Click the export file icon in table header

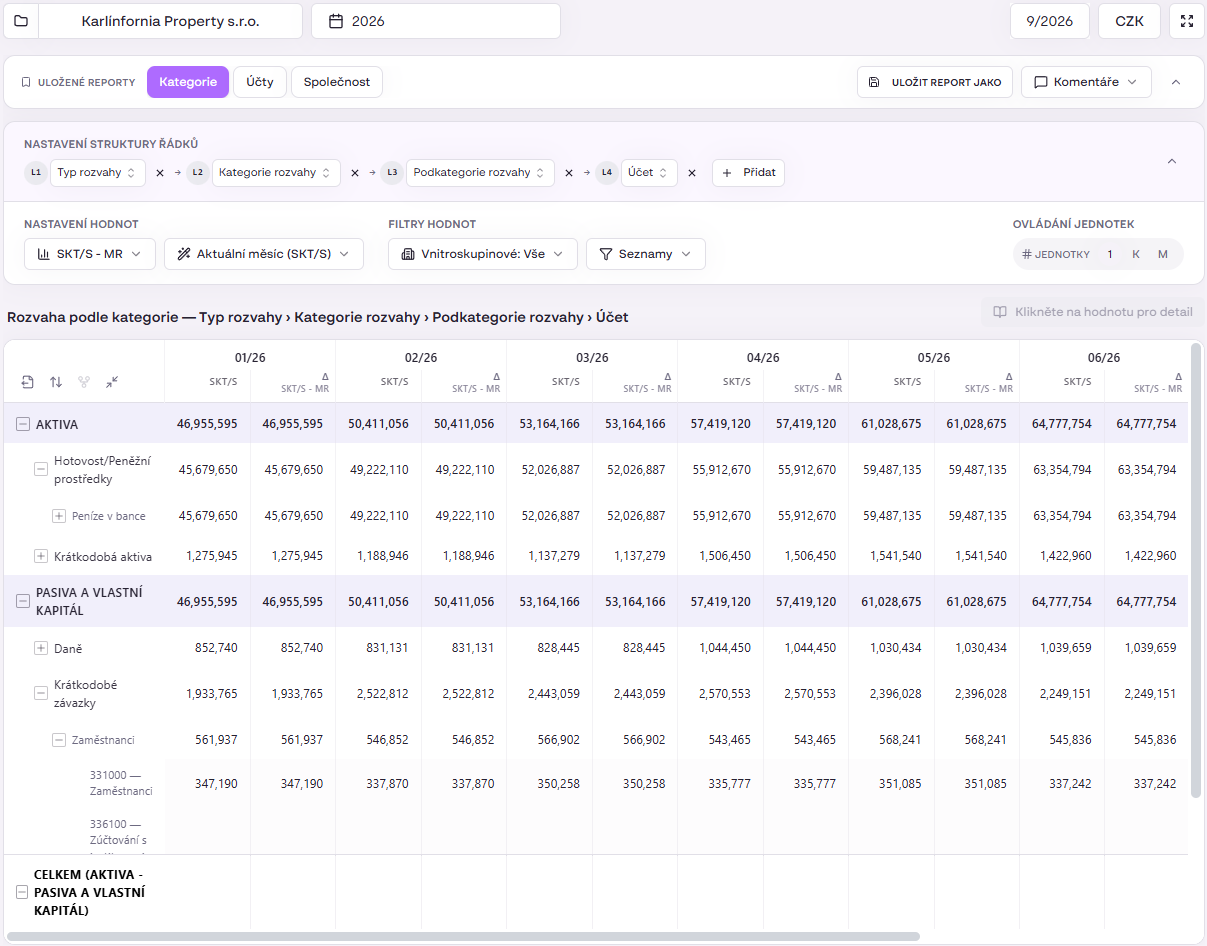pyautogui.click(x=28, y=382)
